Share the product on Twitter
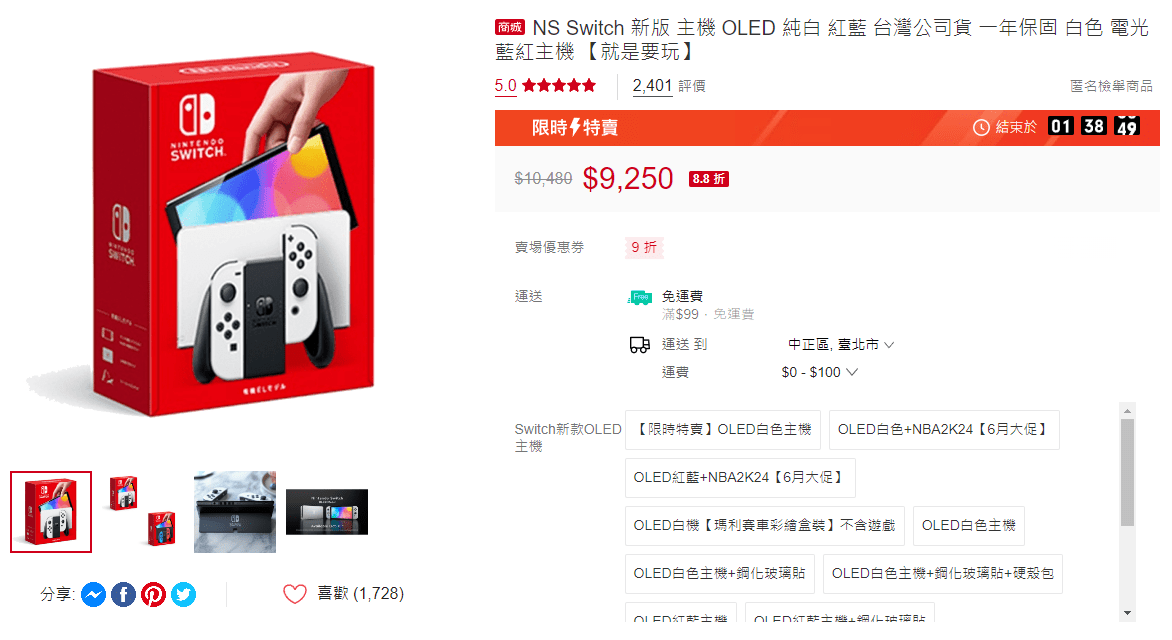 click(184, 594)
